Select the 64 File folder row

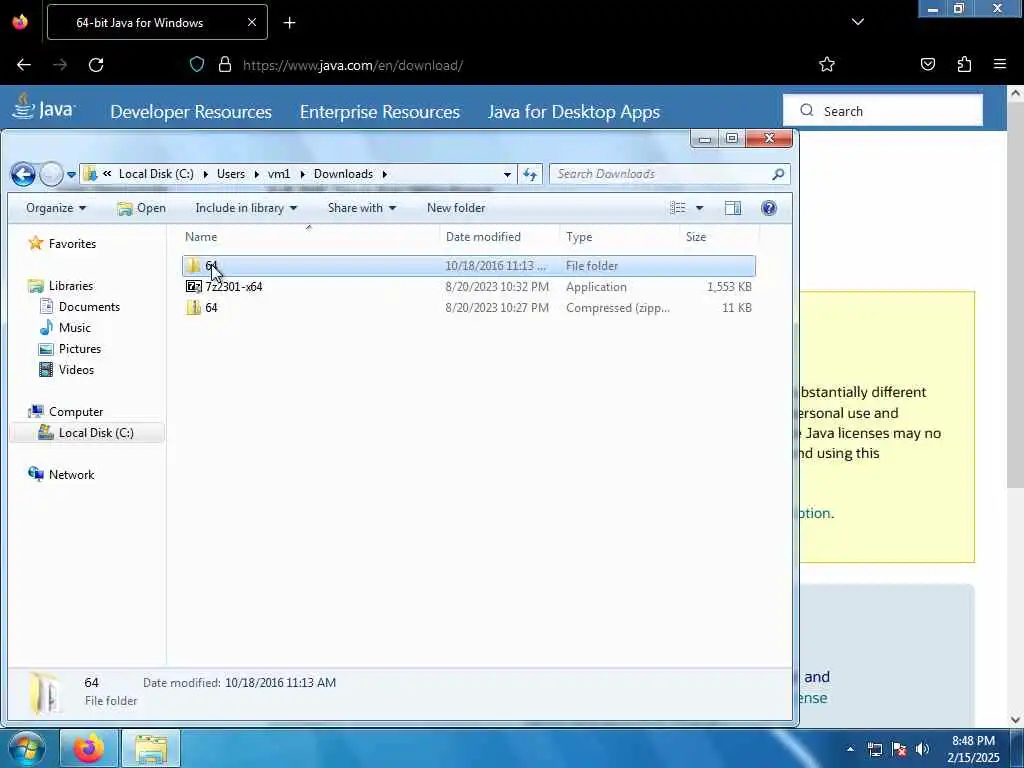pyautogui.click(x=468, y=266)
